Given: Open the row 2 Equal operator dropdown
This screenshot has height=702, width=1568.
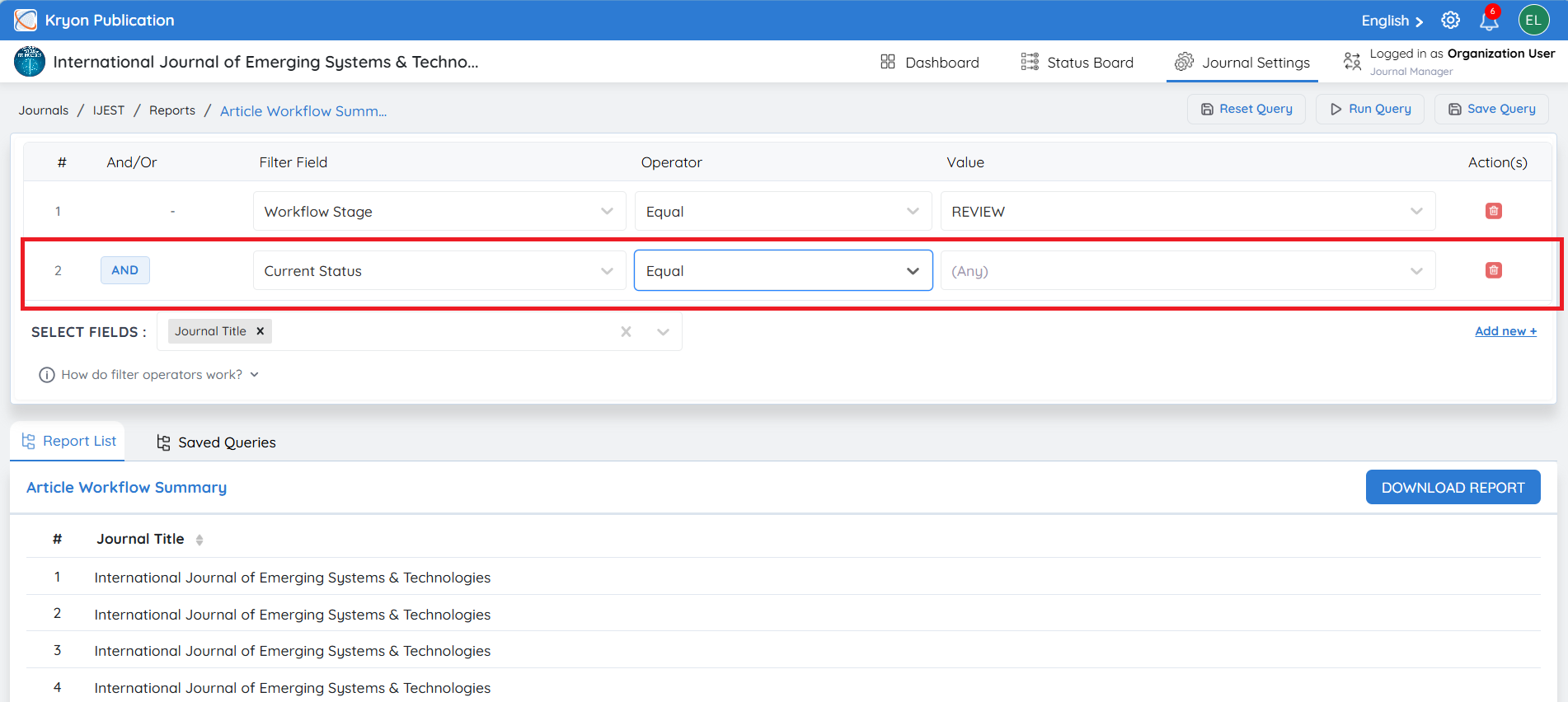Looking at the screenshot, I should tap(783, 270).
